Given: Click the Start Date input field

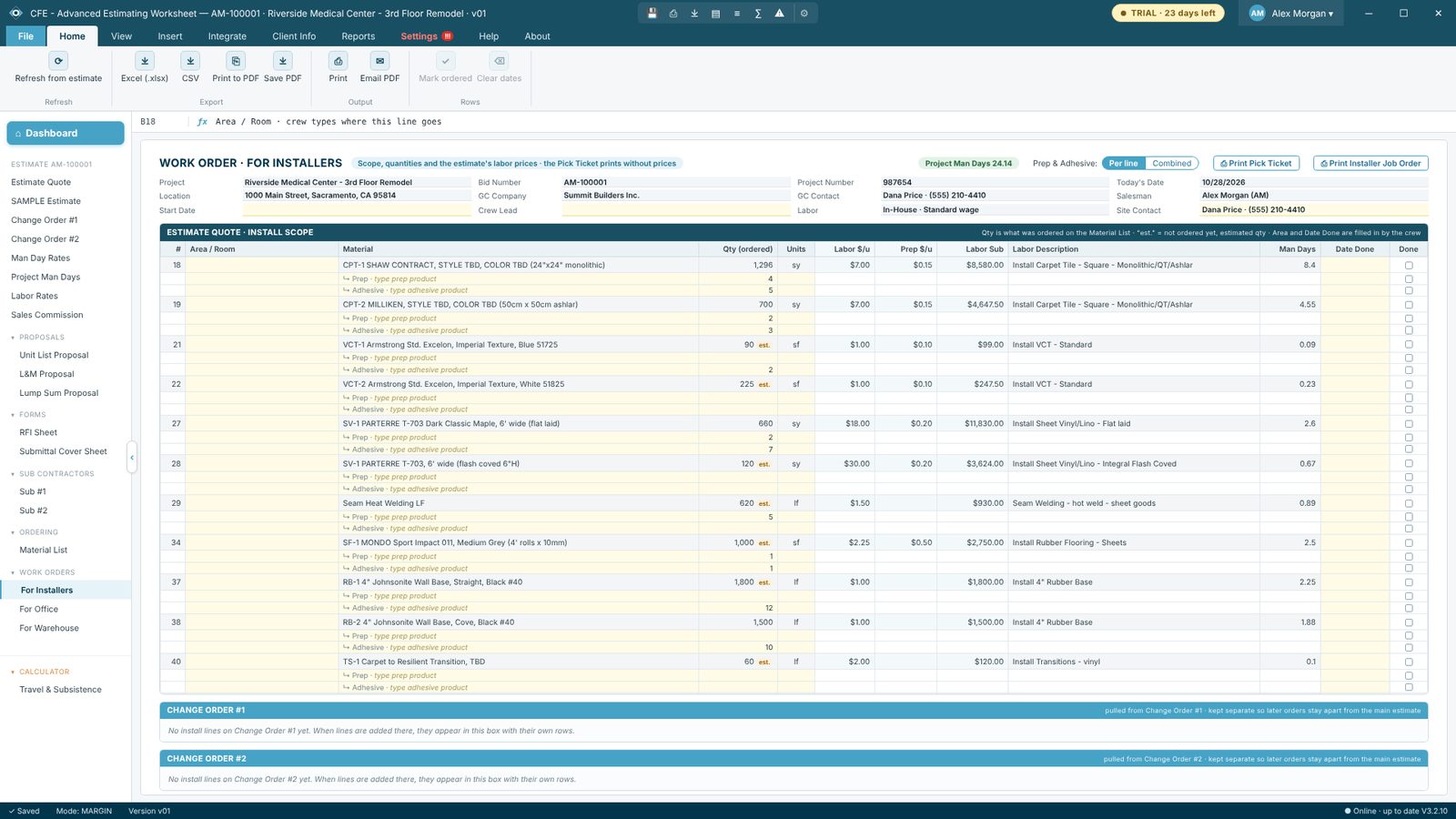Looking at the screenshot, I should (357, 210).
